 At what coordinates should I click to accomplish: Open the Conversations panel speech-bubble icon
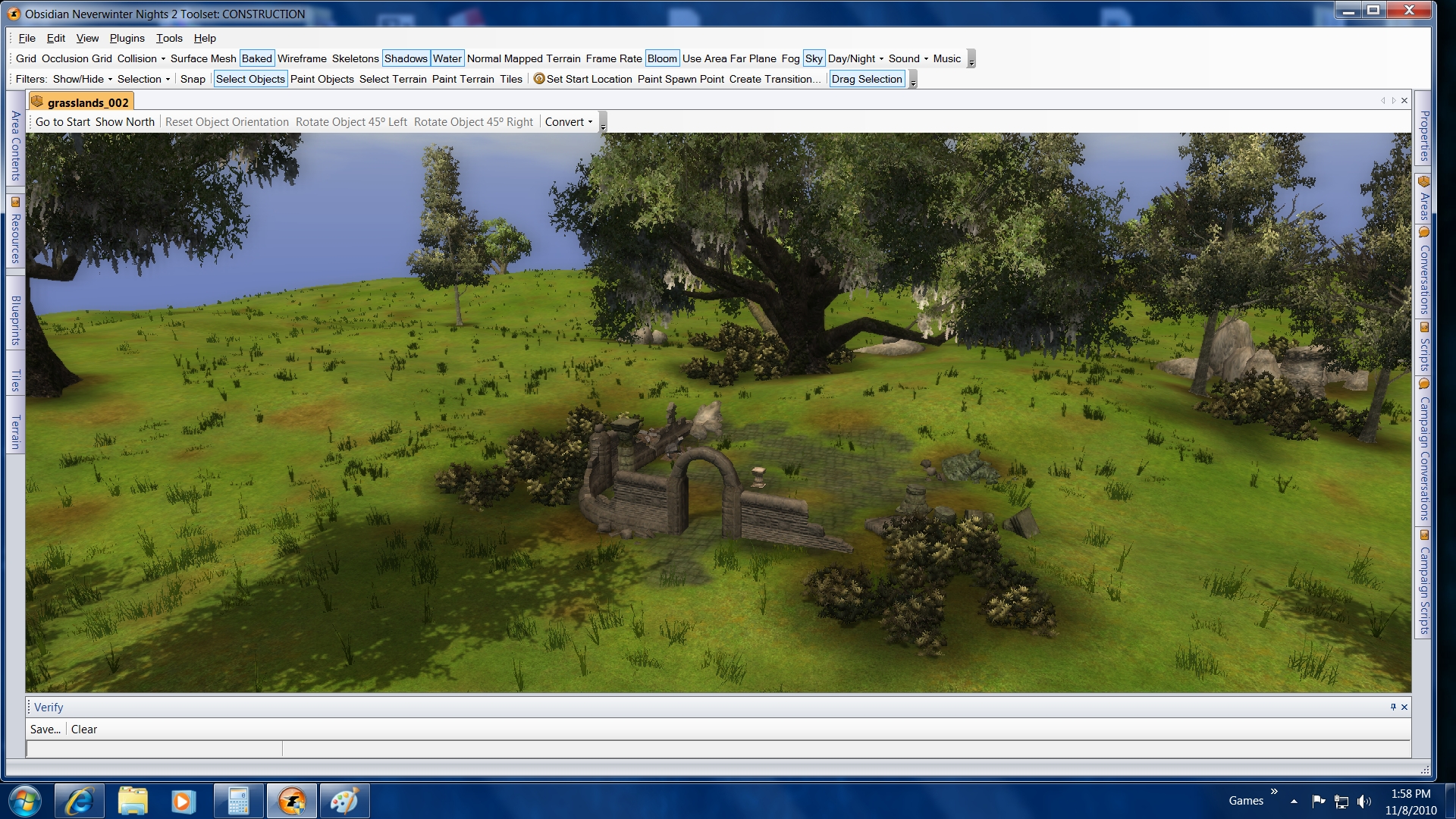pos(1423,232)
